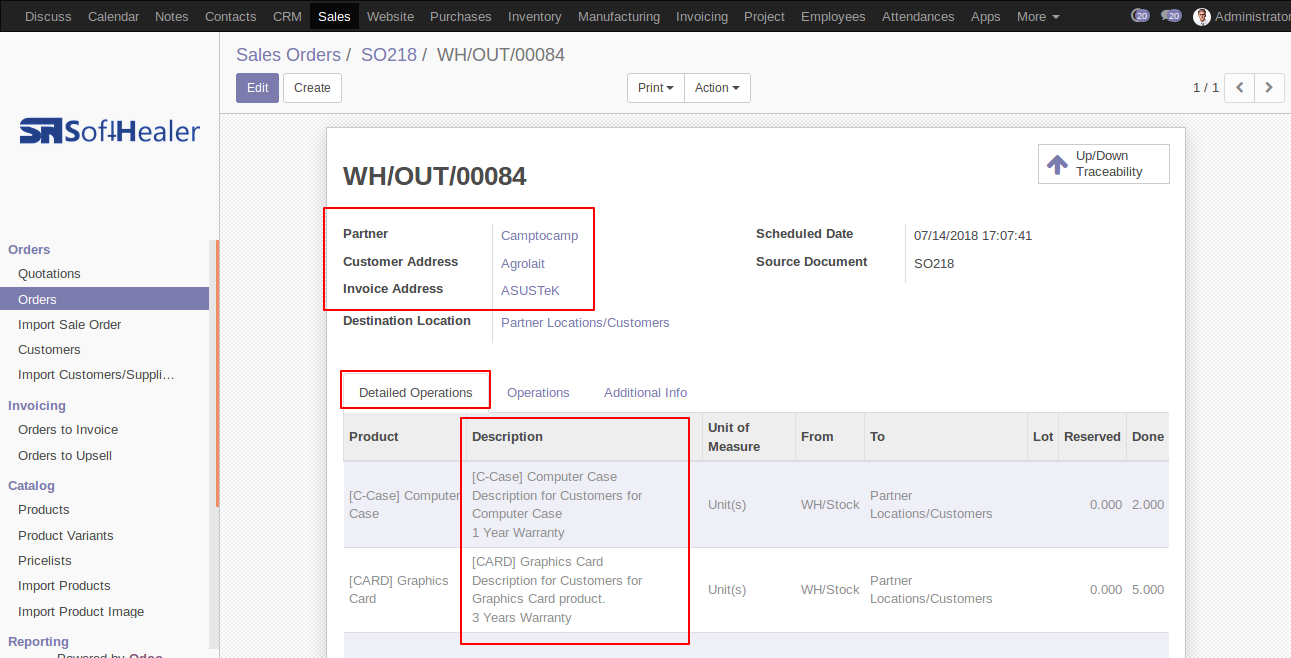Open the Agrolait customer address link
Screen dimensions: 1291x658
click(523, 264)
